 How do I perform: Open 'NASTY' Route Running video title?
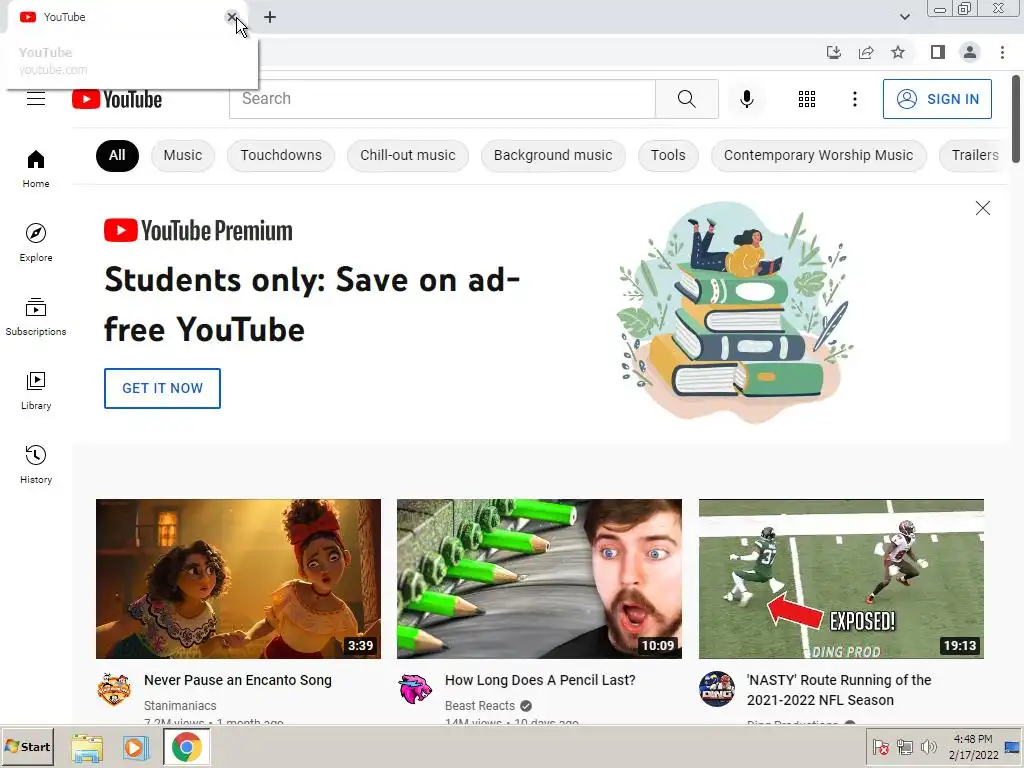(839, 690)
